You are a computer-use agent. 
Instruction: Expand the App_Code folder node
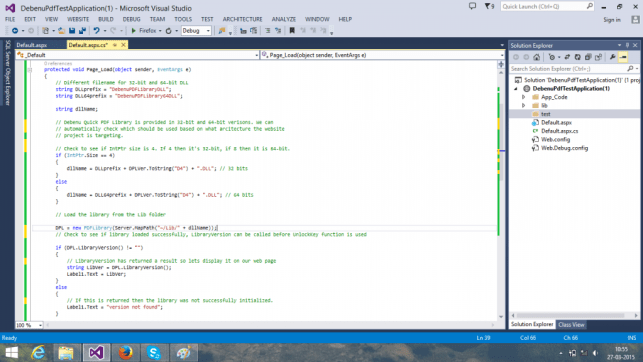pos(524,97)
